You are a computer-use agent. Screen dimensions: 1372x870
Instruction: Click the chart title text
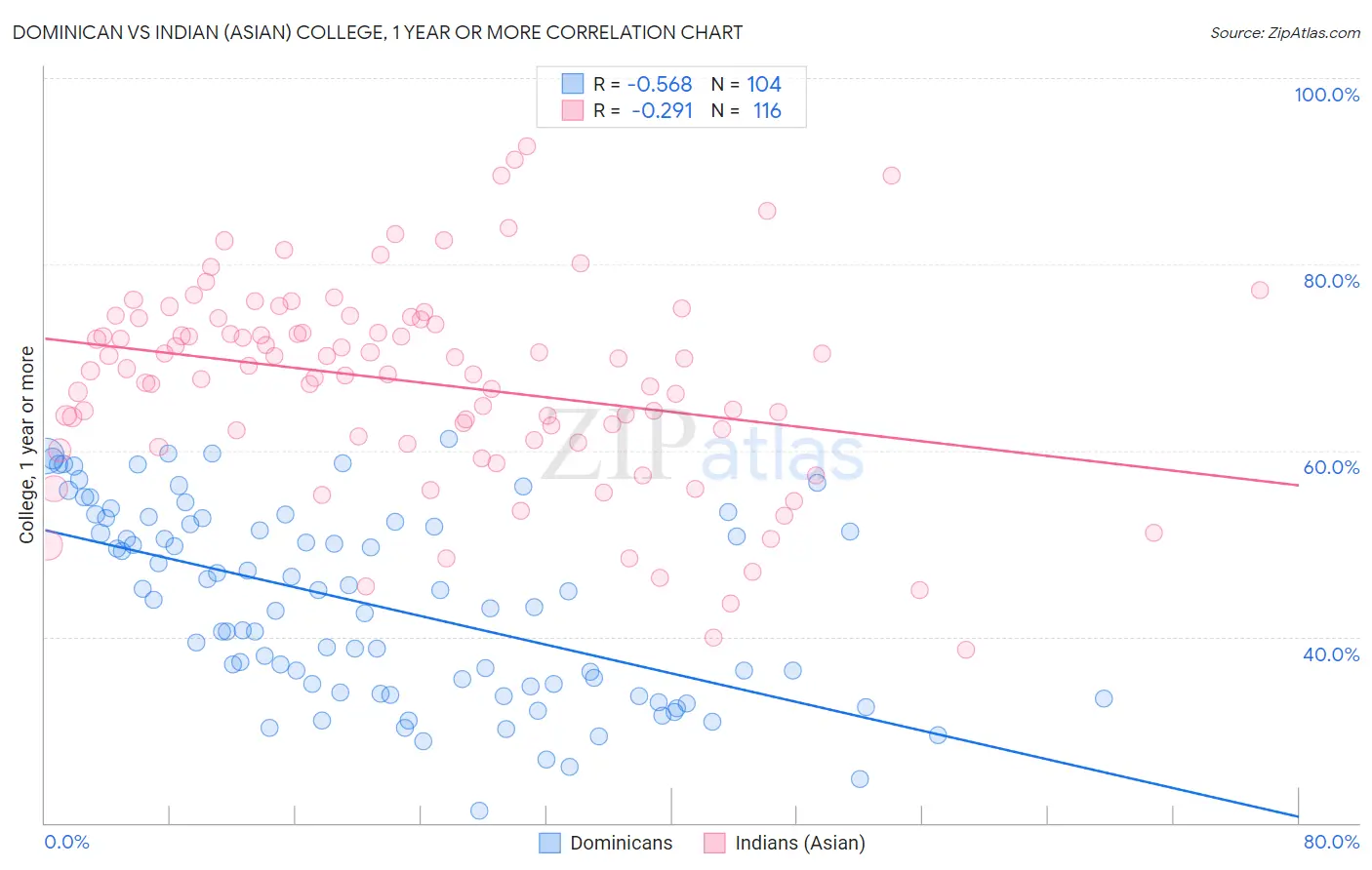click(x=378, y=32)
